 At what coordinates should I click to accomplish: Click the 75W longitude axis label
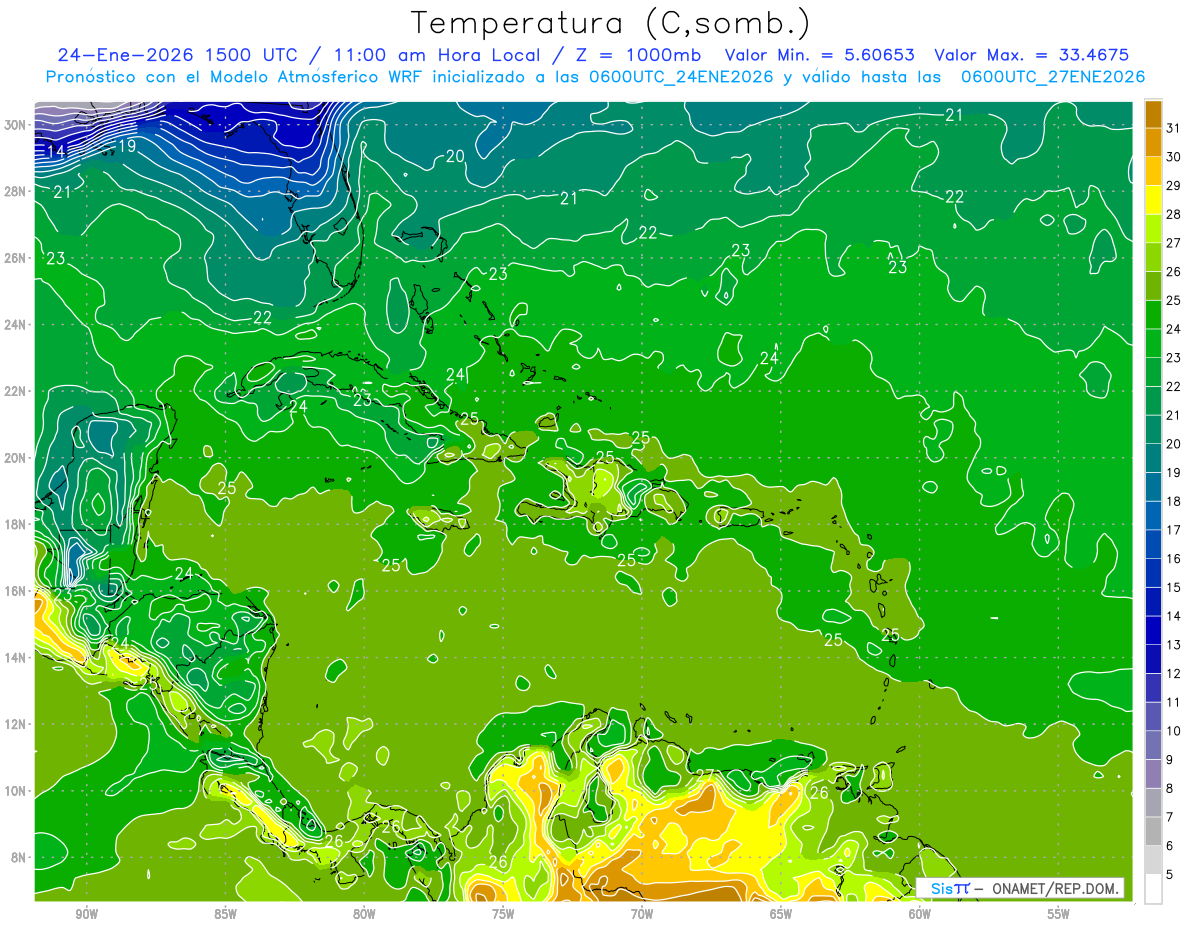pos(503,914)
